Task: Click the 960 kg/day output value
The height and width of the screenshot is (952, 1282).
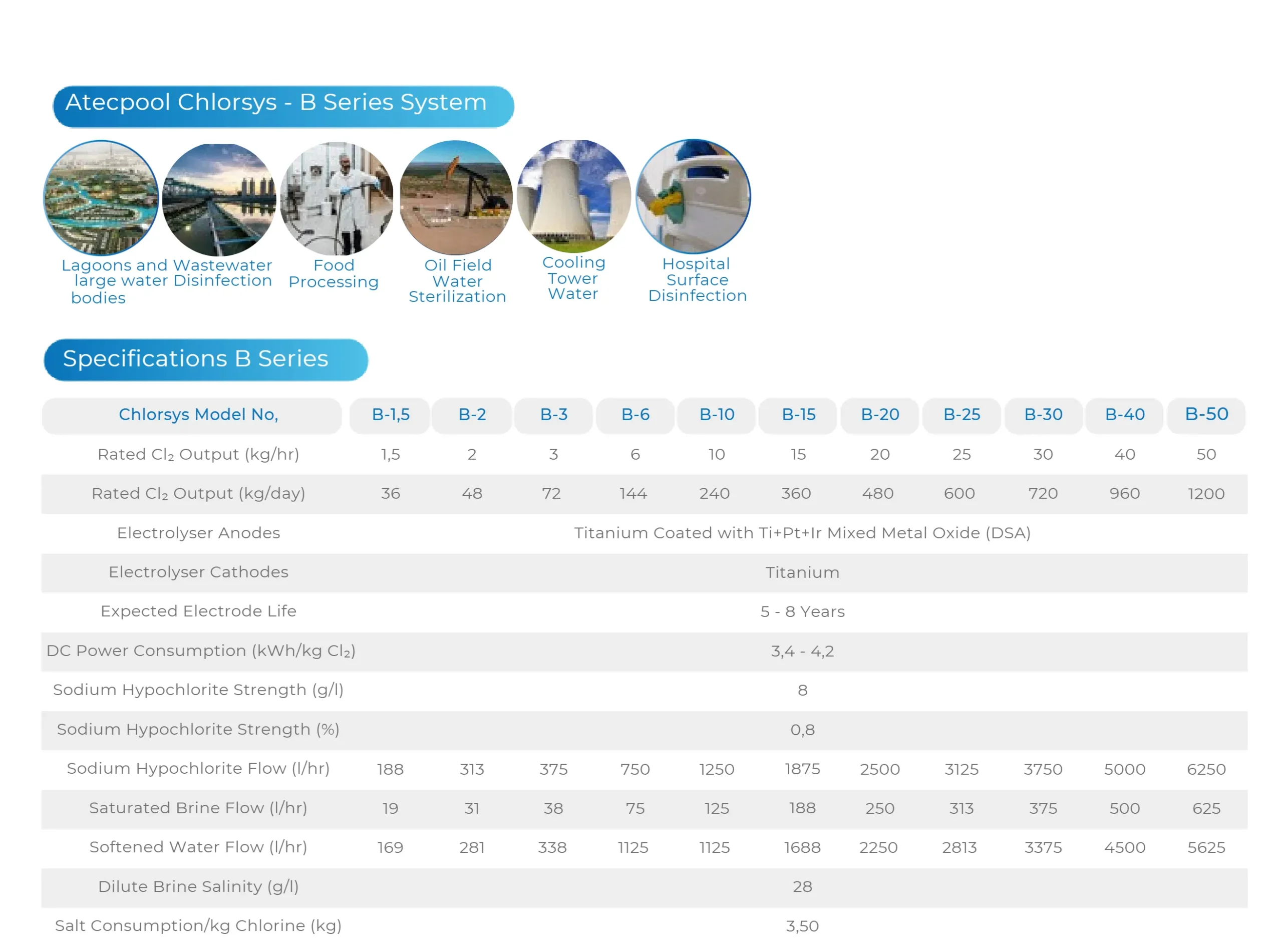Action: click(x=1125, y=494)
